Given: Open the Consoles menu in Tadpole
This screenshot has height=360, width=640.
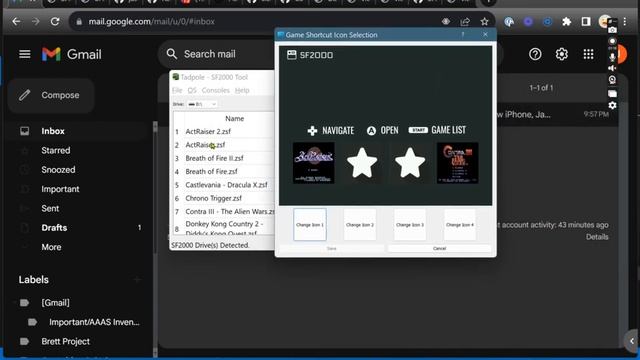Looking at the screenshot, I should point(216,90).
